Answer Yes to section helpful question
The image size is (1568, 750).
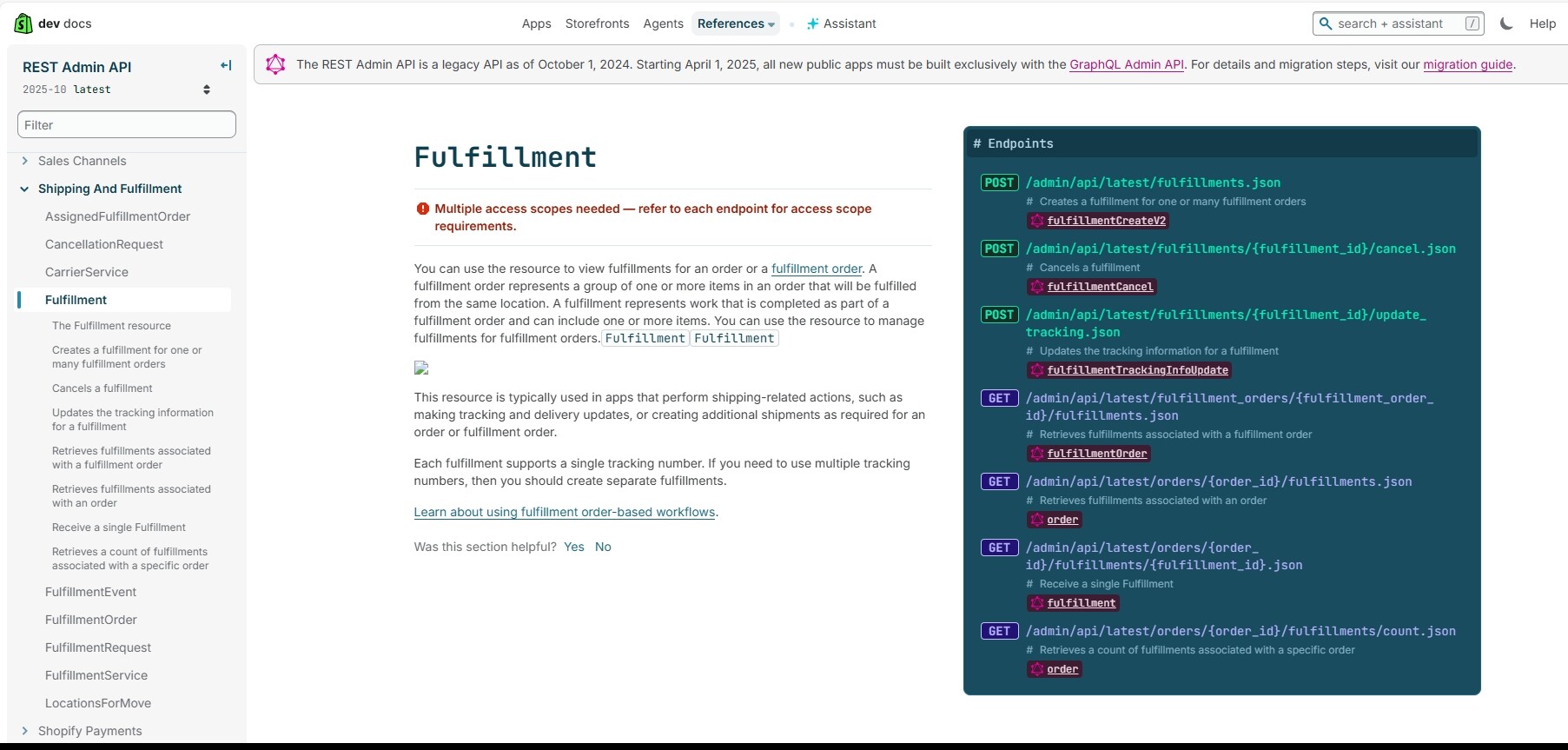tap(574, 547)
